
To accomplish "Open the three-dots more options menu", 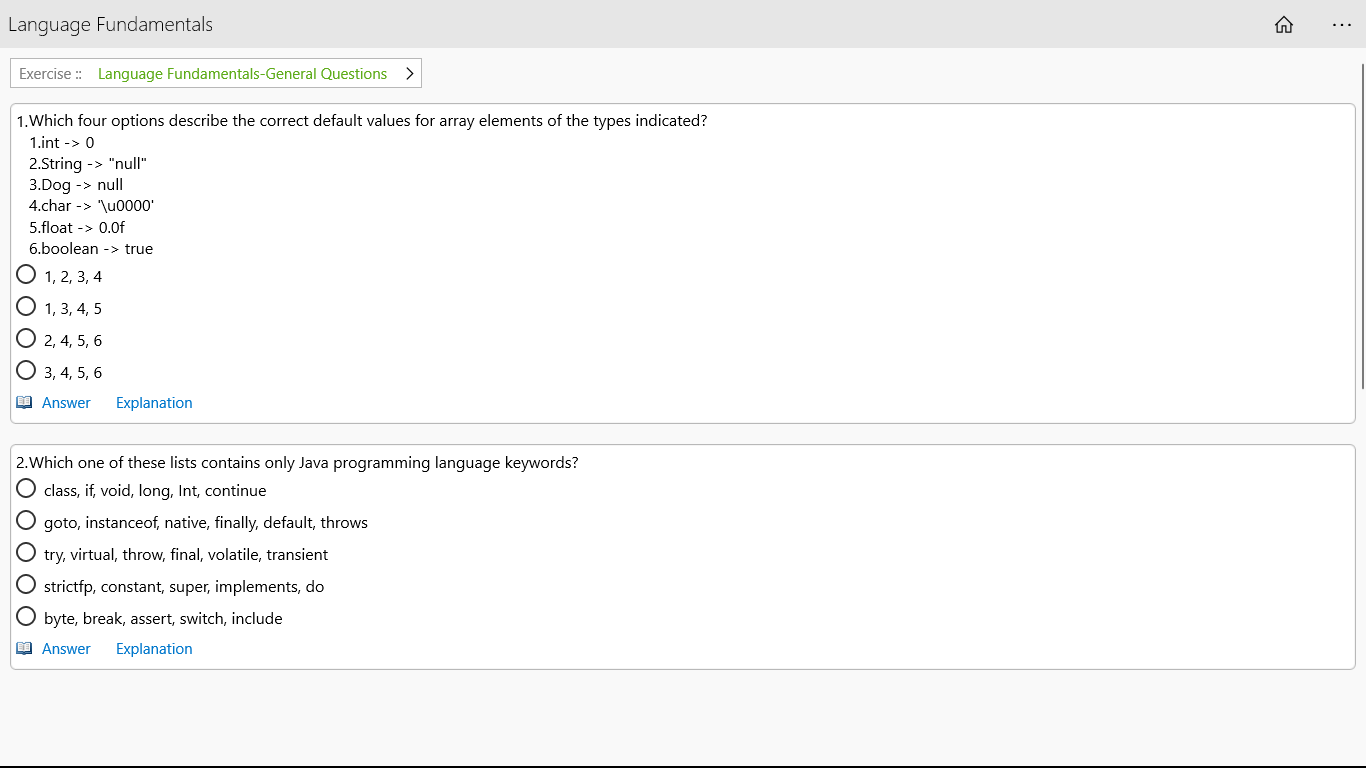I will point(1341,25).
